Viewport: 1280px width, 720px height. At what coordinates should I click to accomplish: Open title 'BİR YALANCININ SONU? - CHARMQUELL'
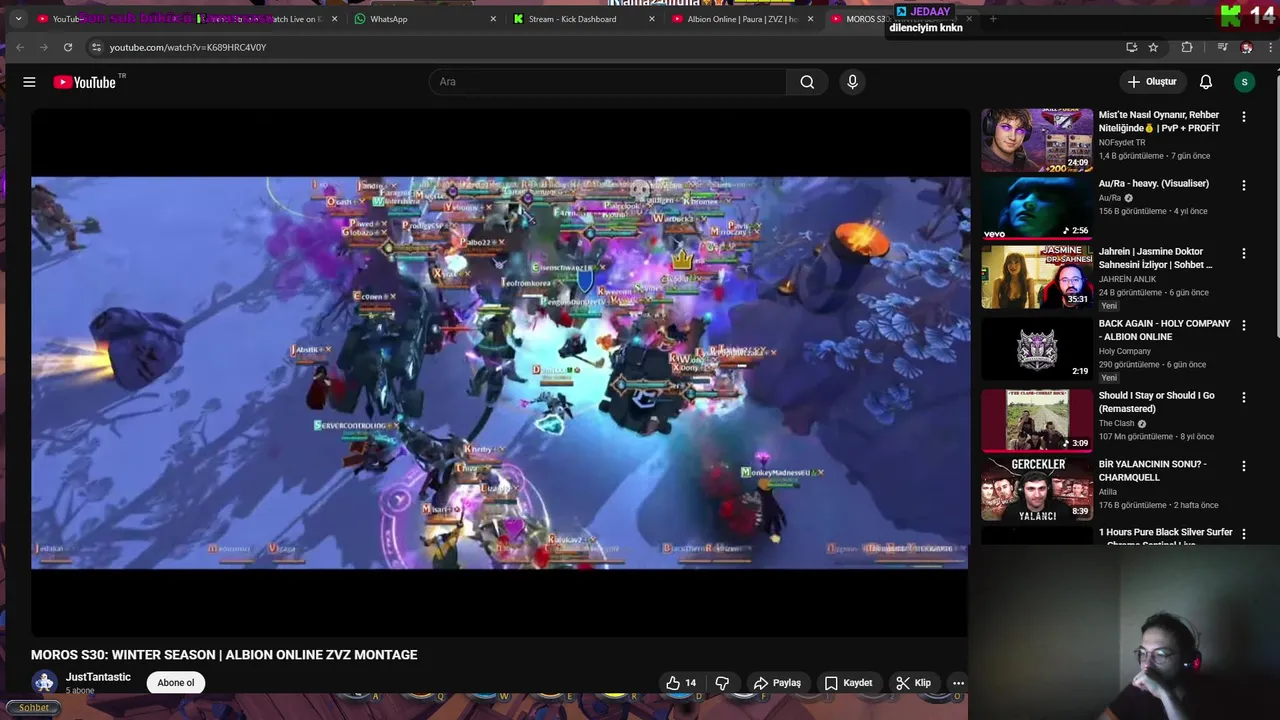coord(1153,471)
